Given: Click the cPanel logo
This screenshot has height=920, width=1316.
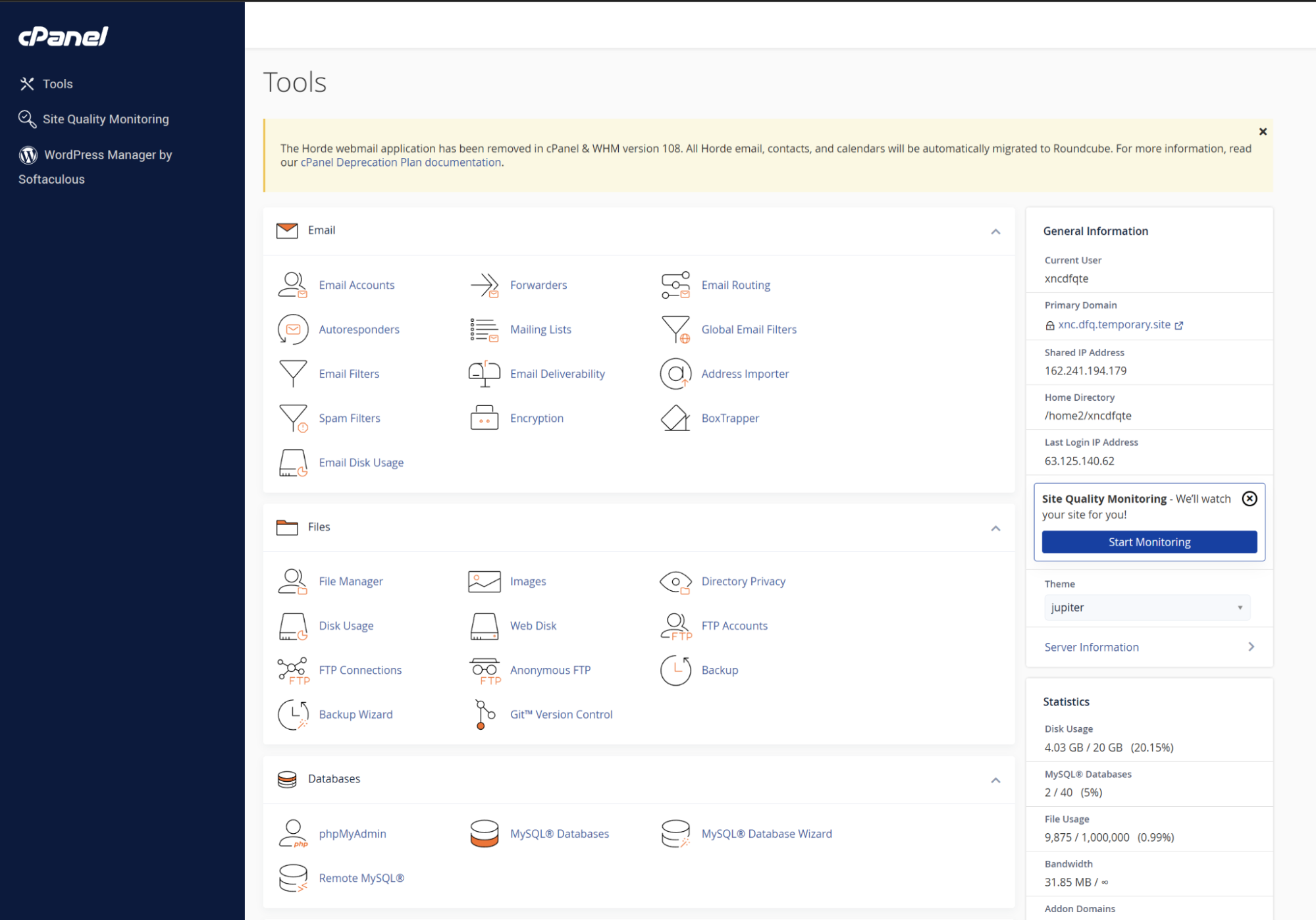Looking at the screenshot, I should pos(63,36).
